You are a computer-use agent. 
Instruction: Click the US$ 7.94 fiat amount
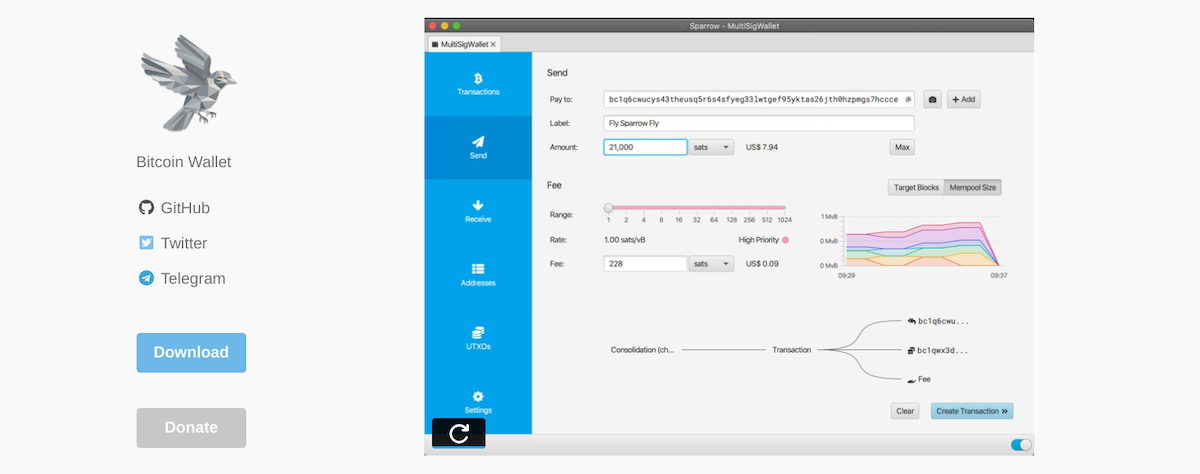pos(762,147)
